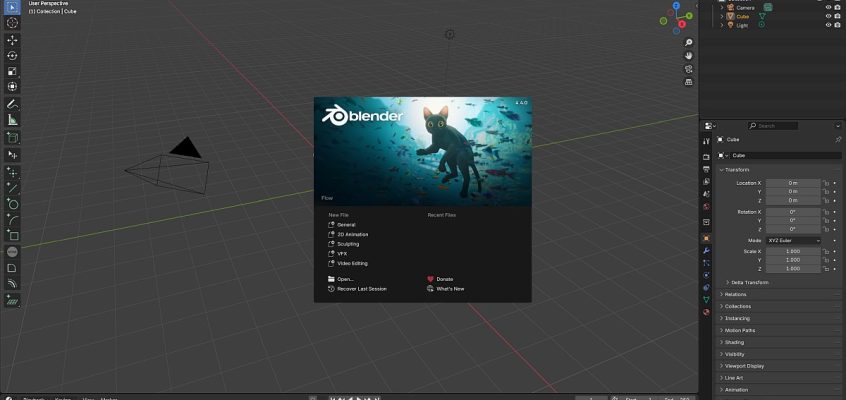
Task: Open the XYZ Euler rotation mode dropdown
Action: tap(793, 240)
